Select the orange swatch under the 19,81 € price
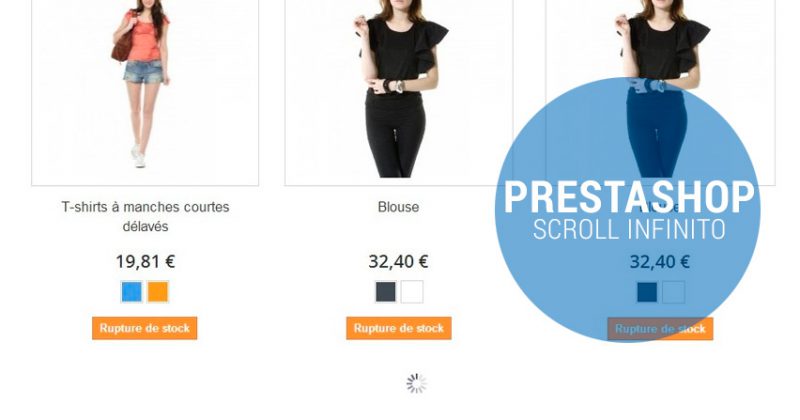Screen dimensions: 800x420 [158, 292]
